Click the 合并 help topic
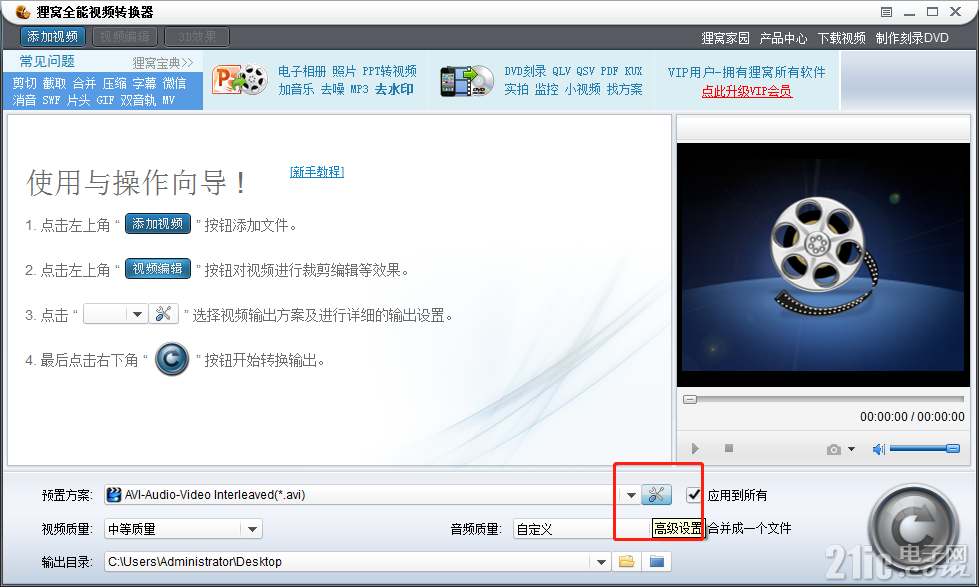 point(84,83)
